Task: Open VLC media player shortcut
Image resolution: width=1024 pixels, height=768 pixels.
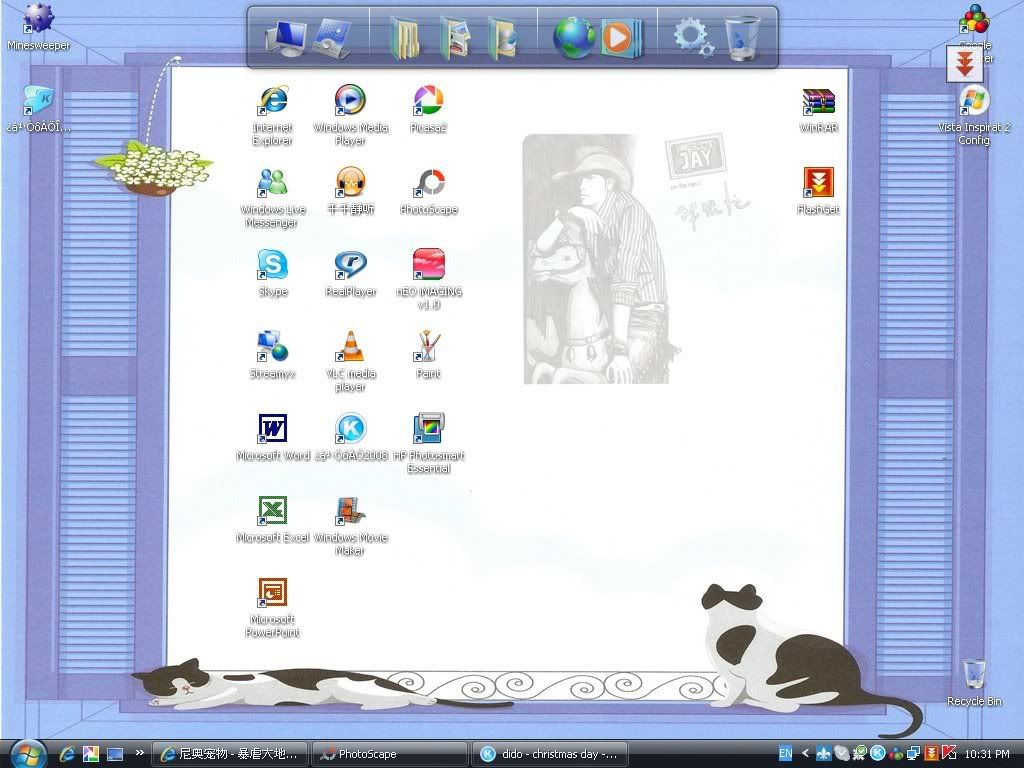Action: pos(350,348)
